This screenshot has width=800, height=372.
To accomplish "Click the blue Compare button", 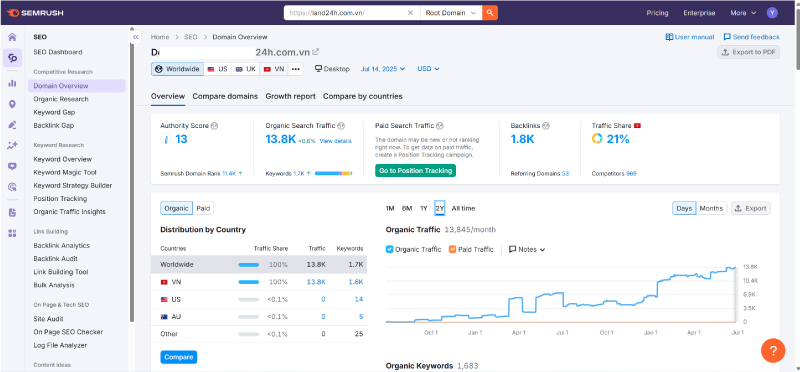I will pyautogui.click(x=179, y=357).
